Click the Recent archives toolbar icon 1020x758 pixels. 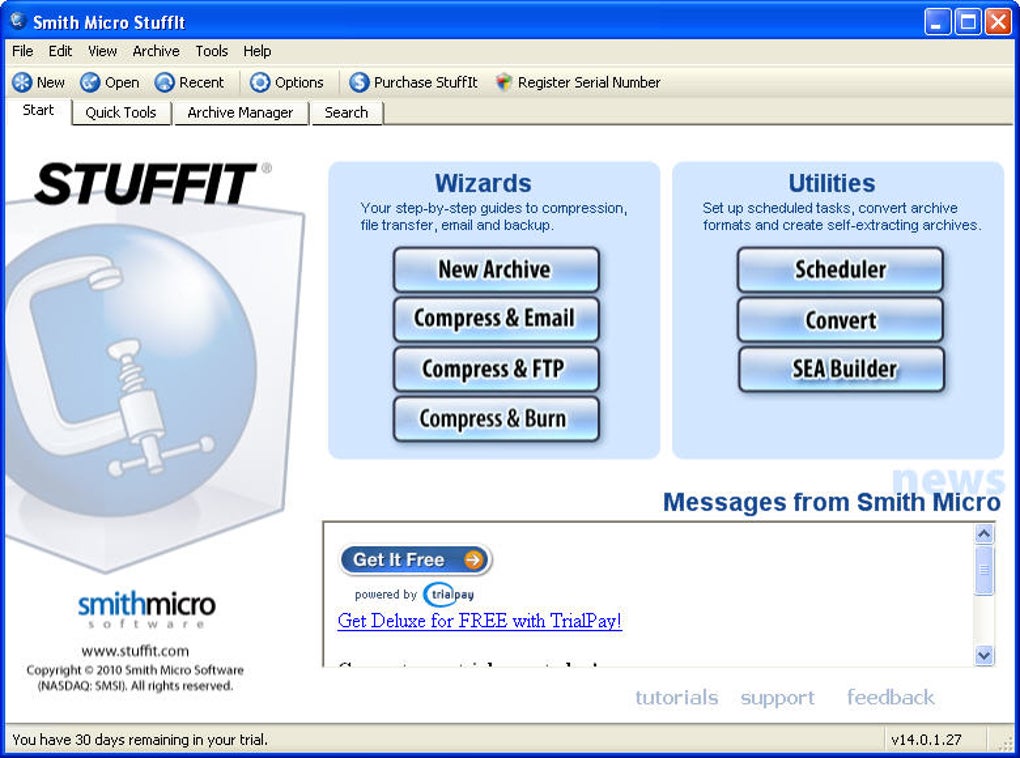165,83
